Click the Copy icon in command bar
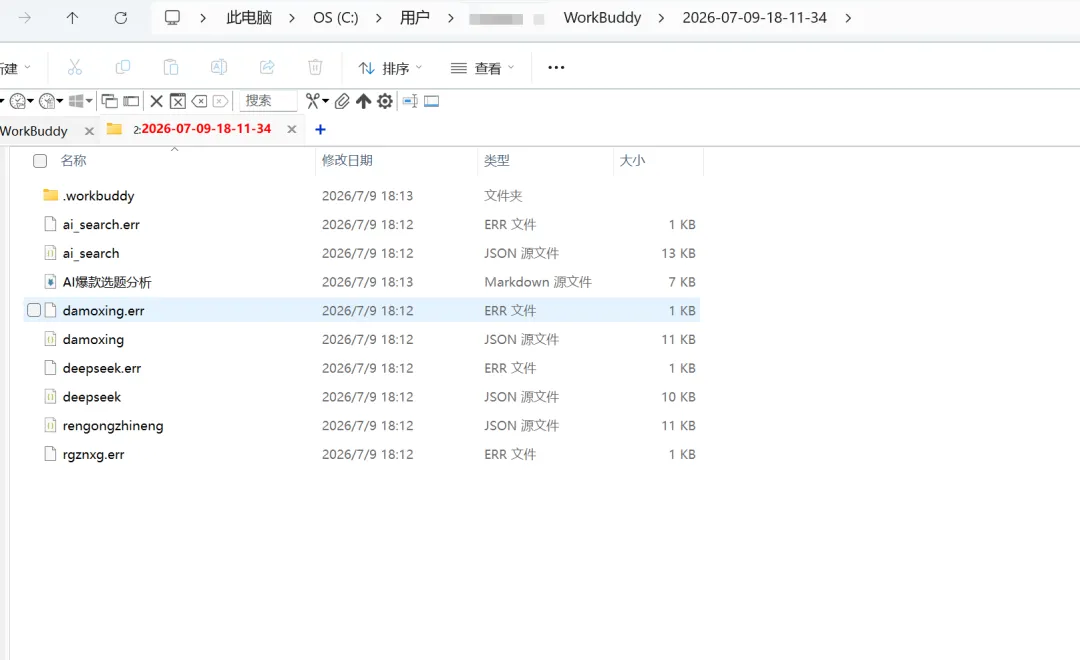 (x=123, y=67)
